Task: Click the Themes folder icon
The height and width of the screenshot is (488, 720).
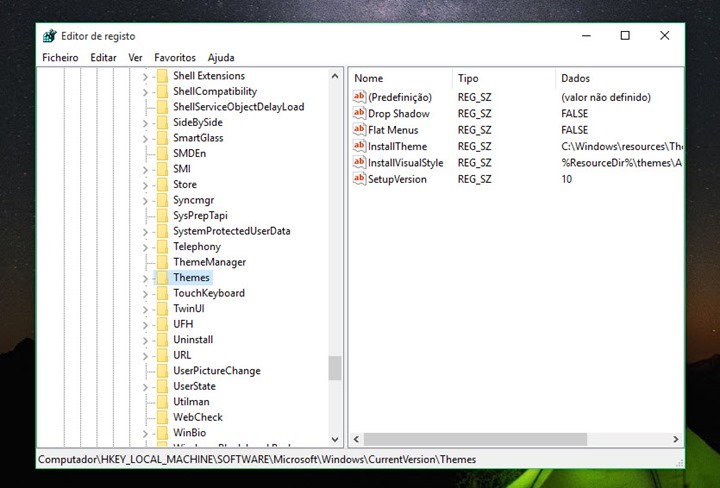Action: pyautogui.click(x=163, y=278)
